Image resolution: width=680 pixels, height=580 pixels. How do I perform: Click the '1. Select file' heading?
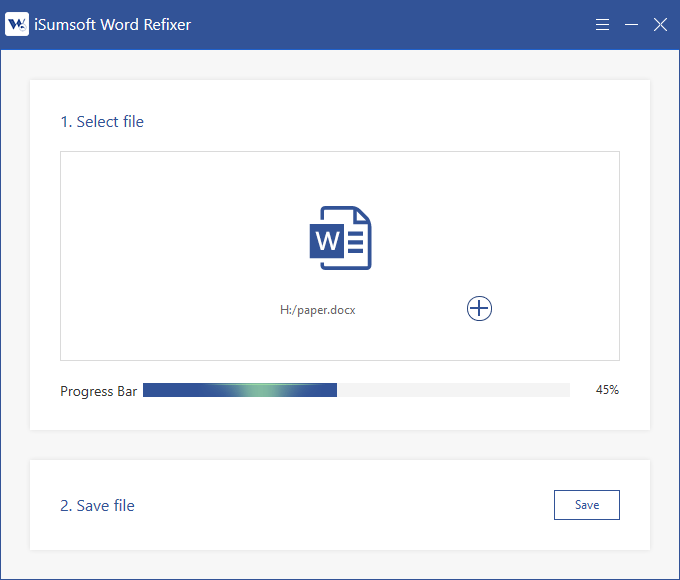point(102,122)
